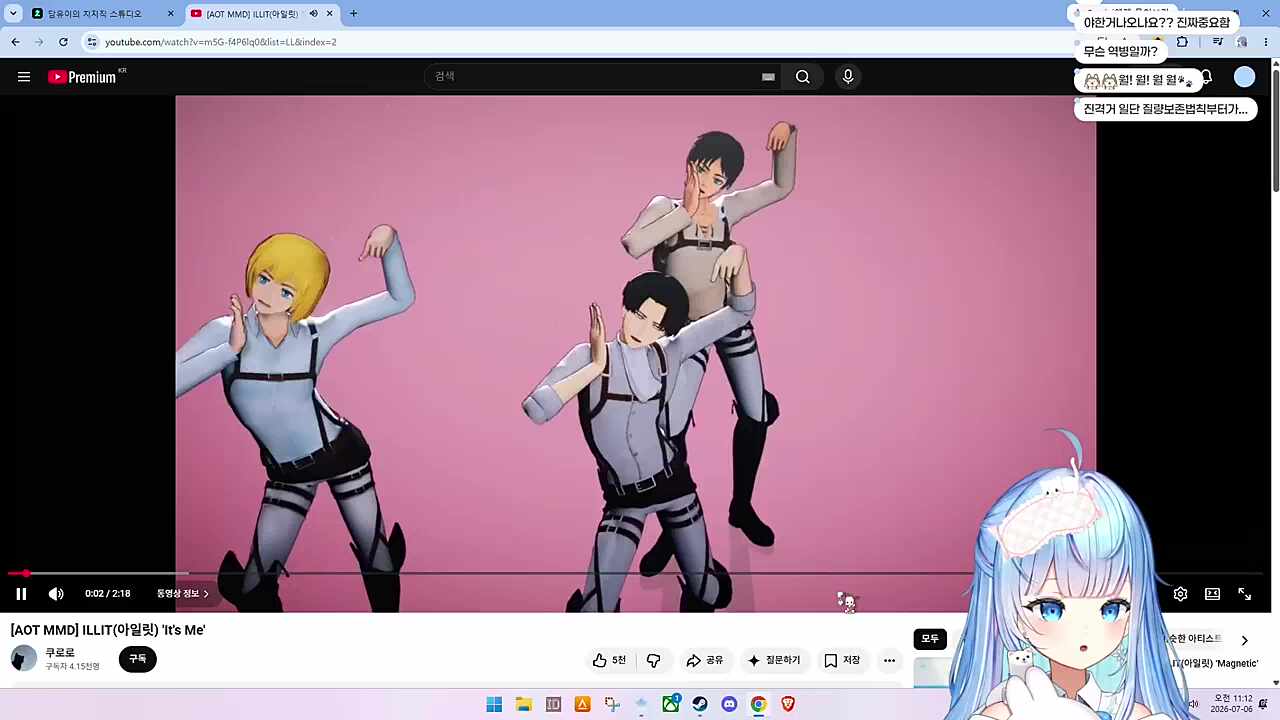Screen dimensions: 1280x720
Task: Open more actions three-dot menu
Action: 889,660
